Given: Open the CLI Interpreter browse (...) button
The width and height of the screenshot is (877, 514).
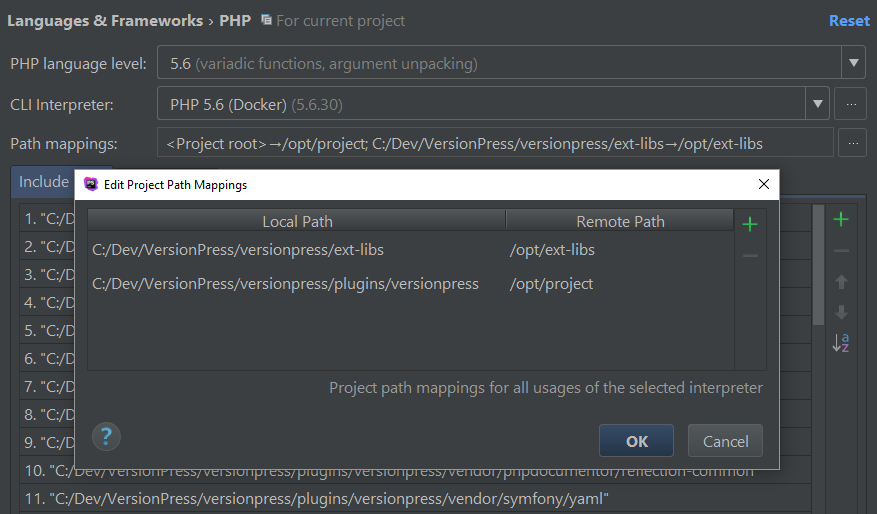Looking at the screenshot, I should (x=851, y=103).
